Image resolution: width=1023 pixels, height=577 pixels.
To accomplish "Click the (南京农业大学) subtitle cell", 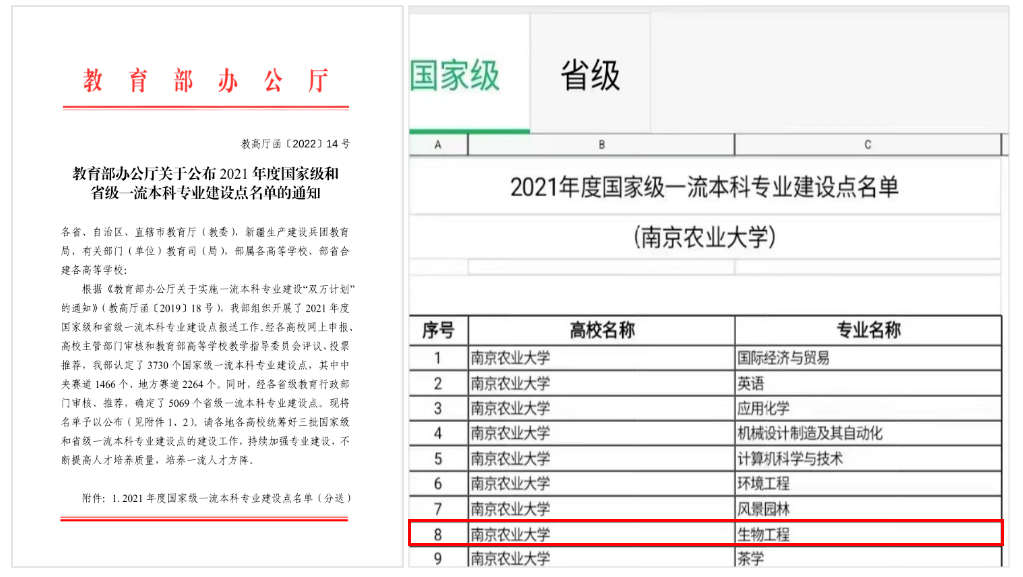I will tap(704, 238).
